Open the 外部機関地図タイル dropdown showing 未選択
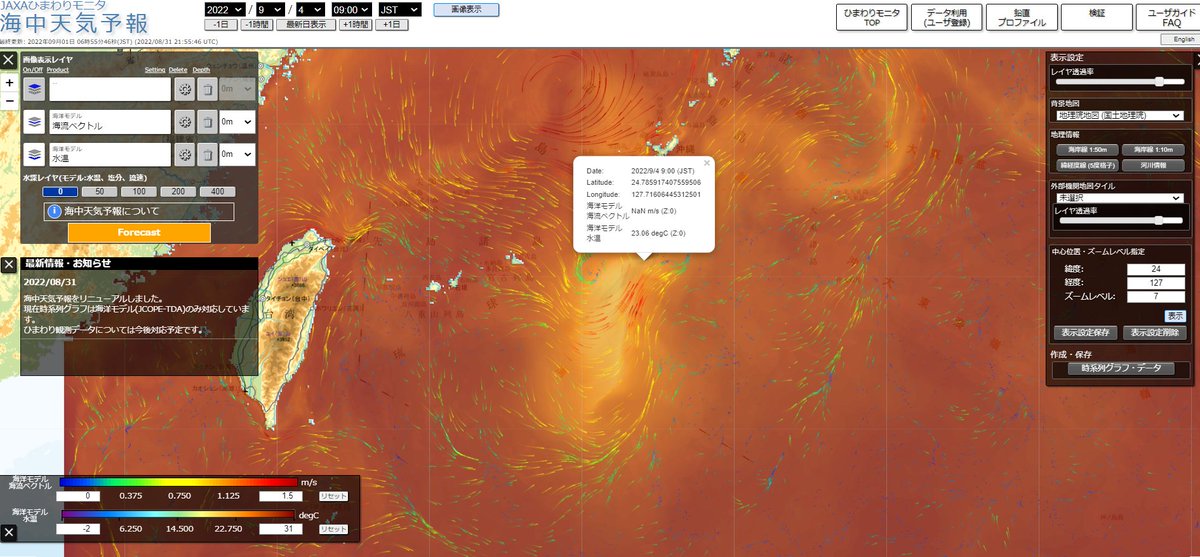Screen dimensions: 1200x557 1119,198
